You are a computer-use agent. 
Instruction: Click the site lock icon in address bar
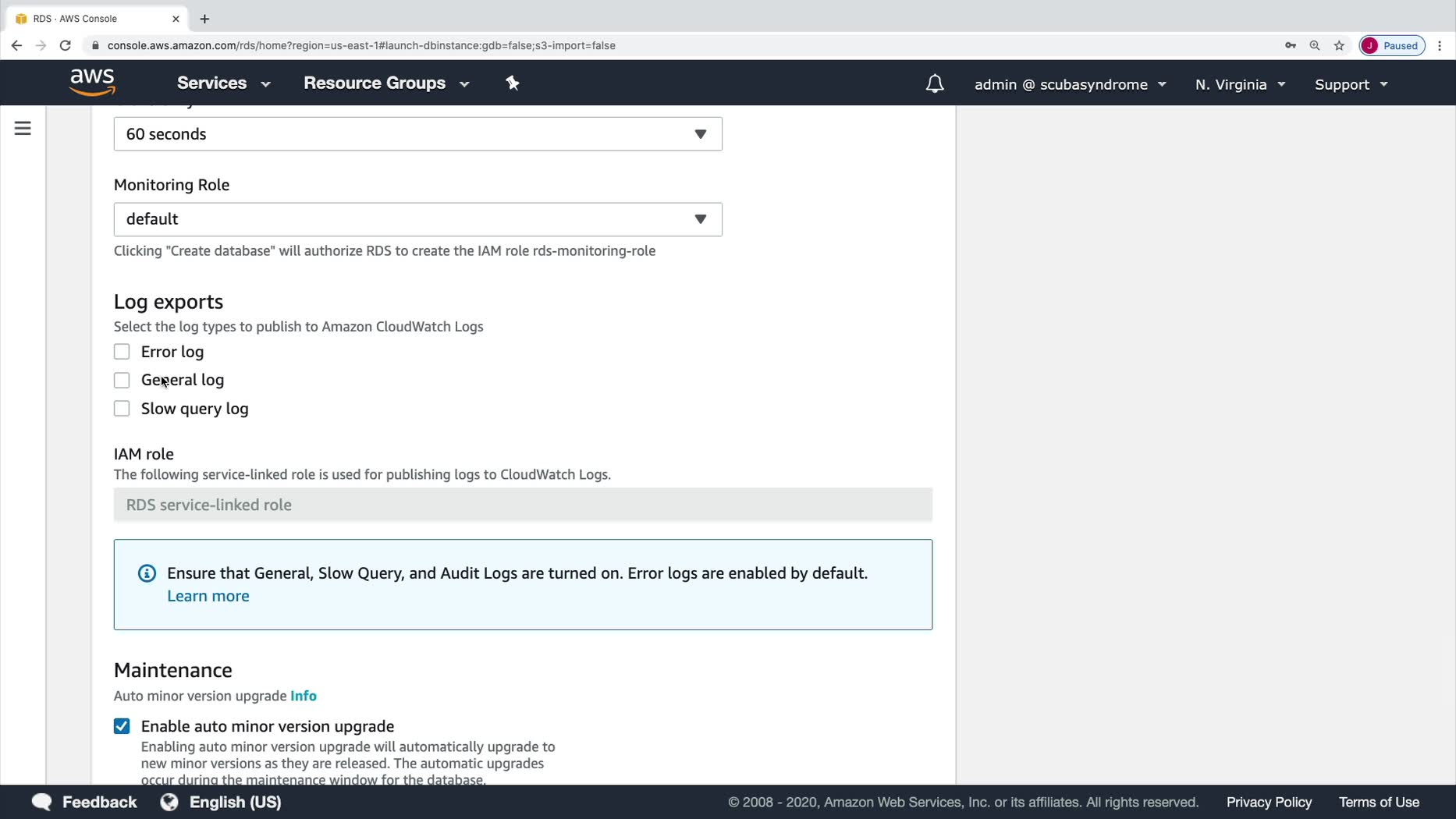pyautogui.click(x=95, y=45)
